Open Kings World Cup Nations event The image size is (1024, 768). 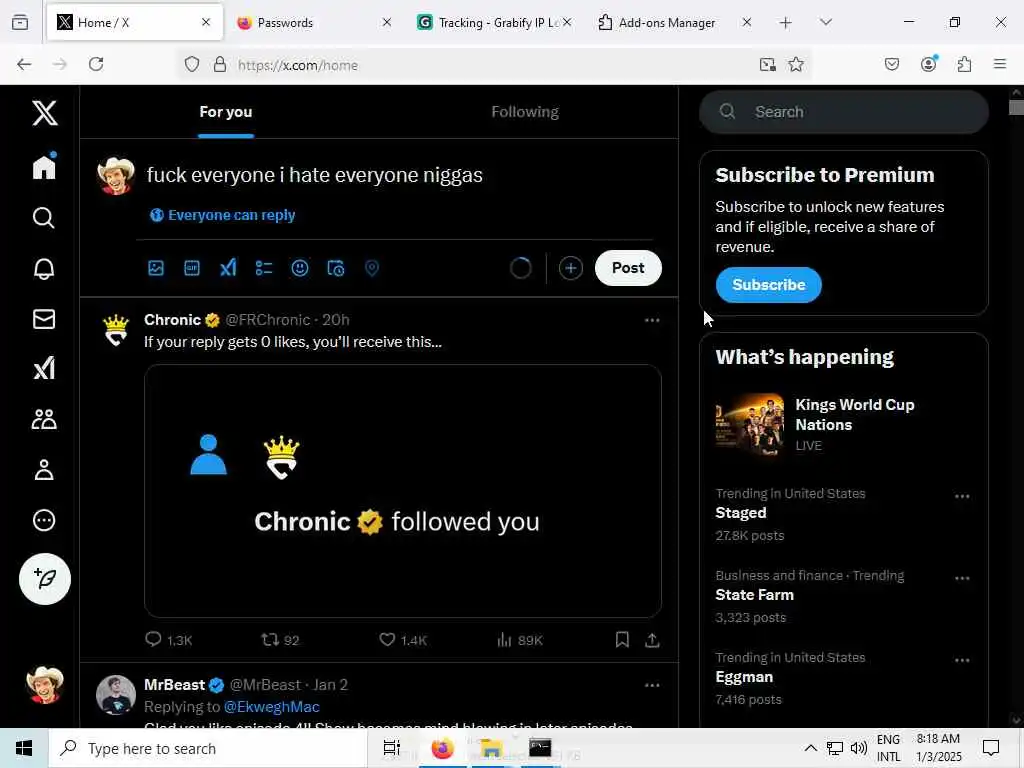coord(843,424)
